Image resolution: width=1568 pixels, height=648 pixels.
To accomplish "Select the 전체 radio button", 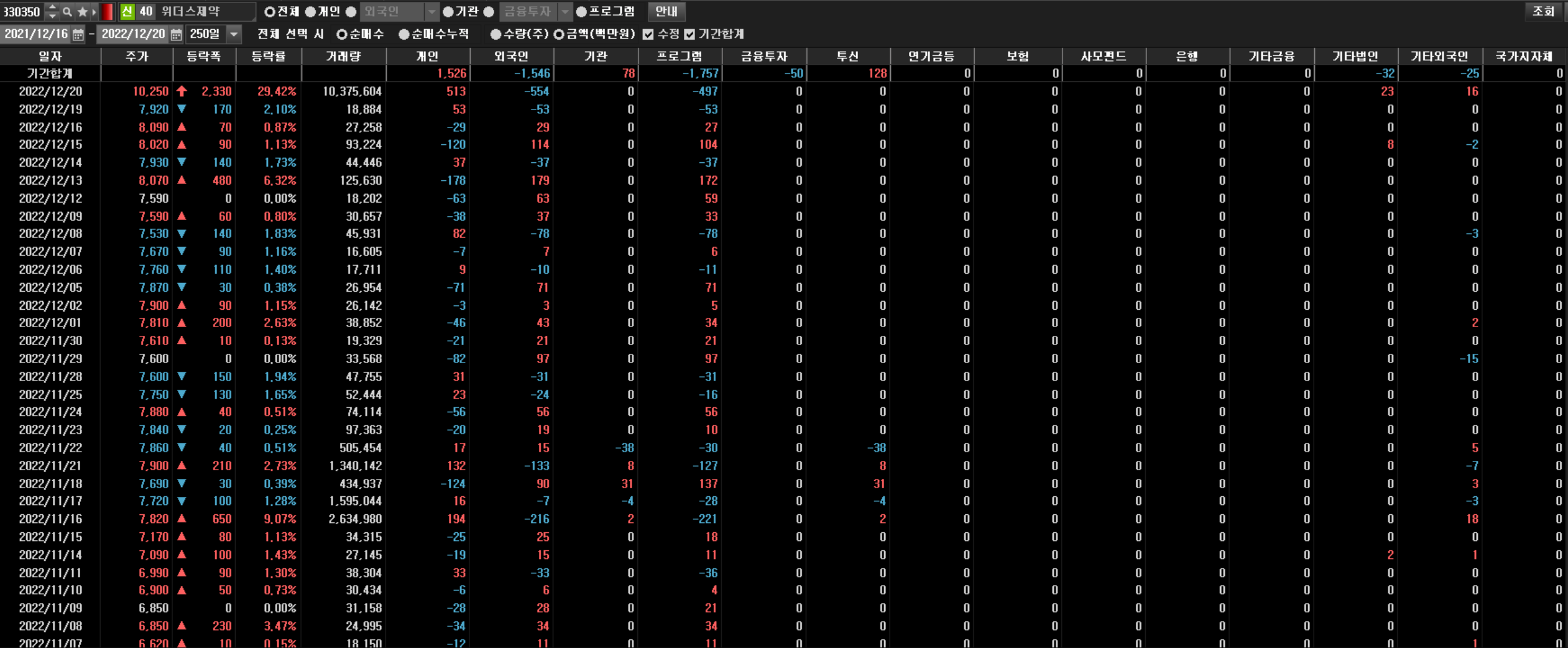I will click(x=269, y=12).
